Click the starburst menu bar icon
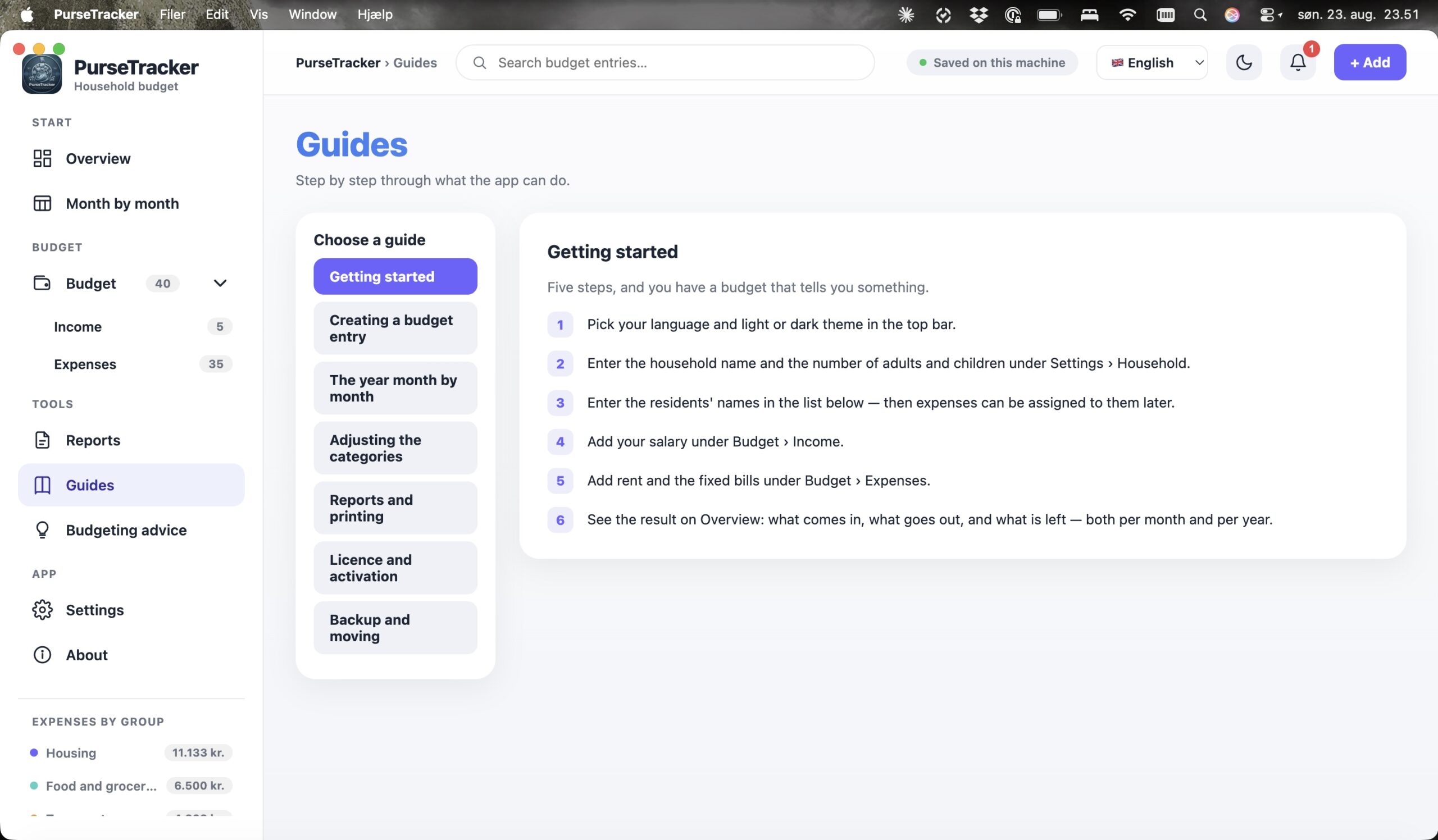Viewport: 1438px width, 840px height. click(x=906, y=14)
